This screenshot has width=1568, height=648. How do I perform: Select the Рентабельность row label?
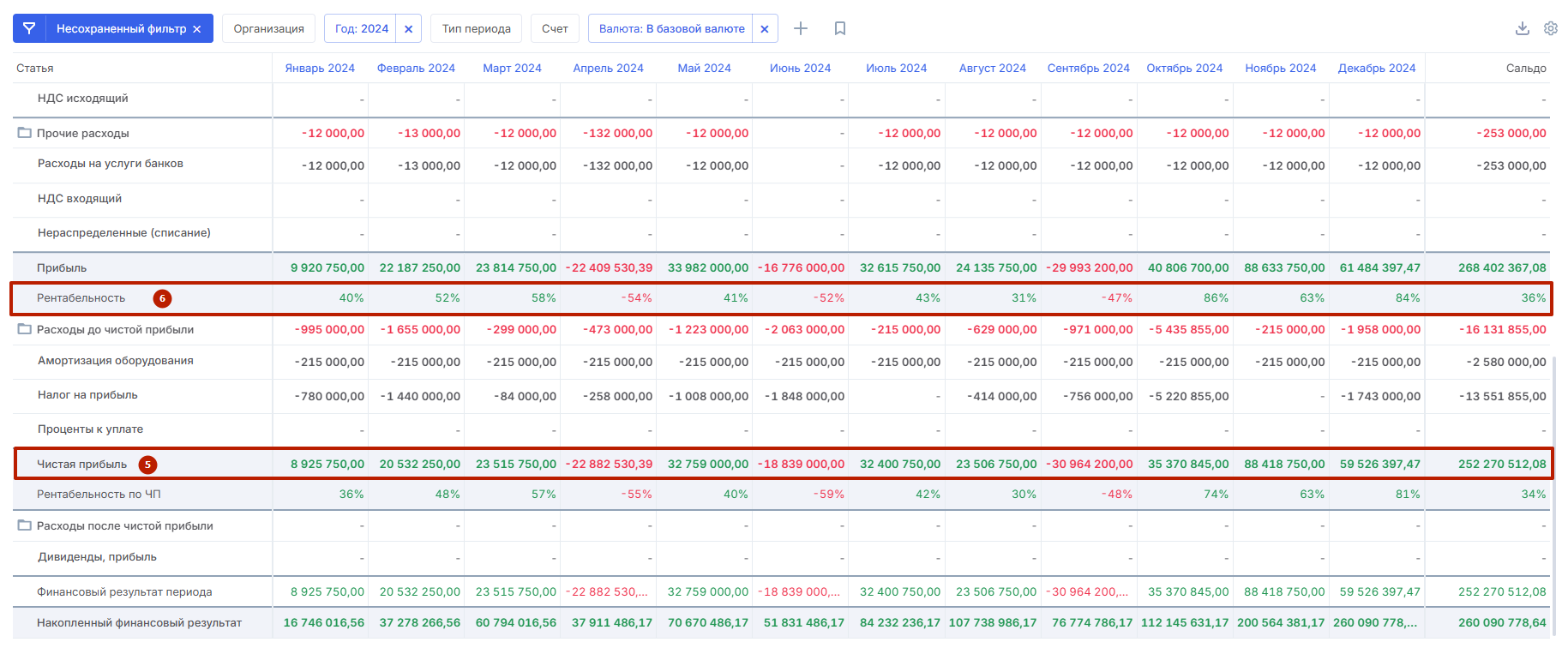pos(81,298)
